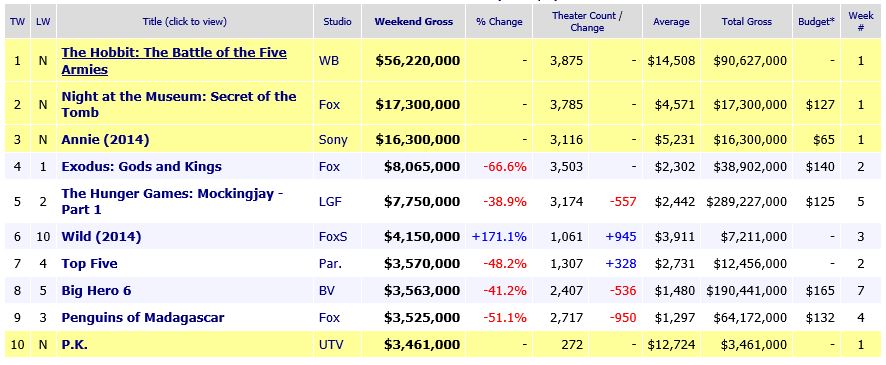The image size is (886, 365).
Task: View Exodus: Gods and Kings details
Action: click(141, 167)
